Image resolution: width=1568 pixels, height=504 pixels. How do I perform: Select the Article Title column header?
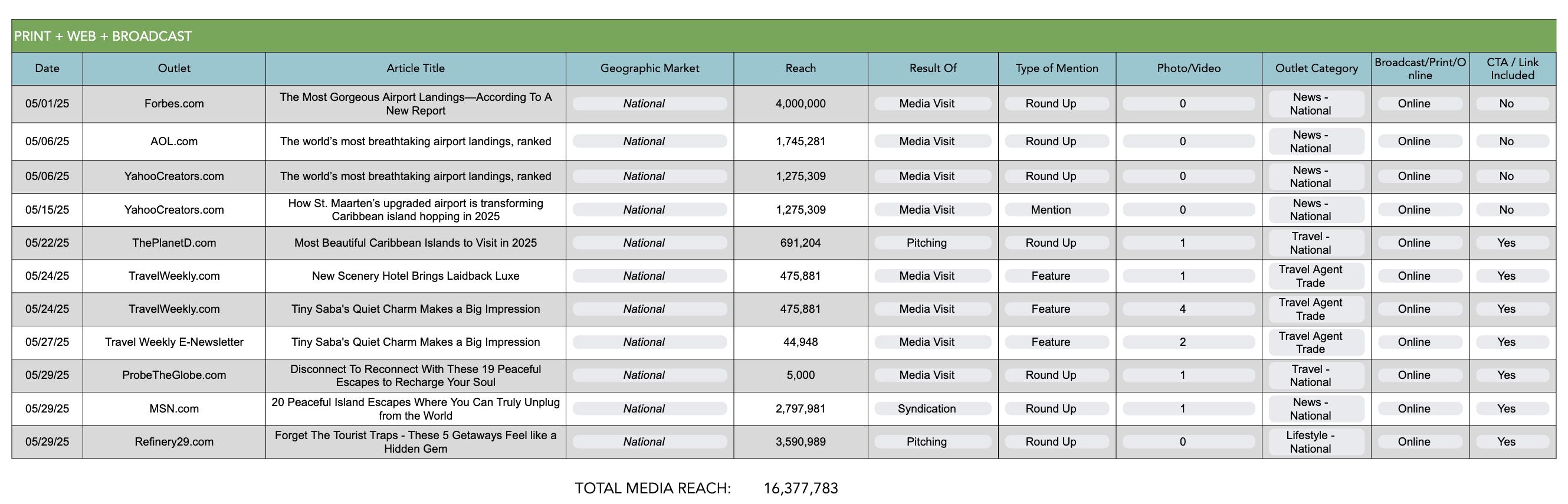pyautogui.click(x=416, y=69)
